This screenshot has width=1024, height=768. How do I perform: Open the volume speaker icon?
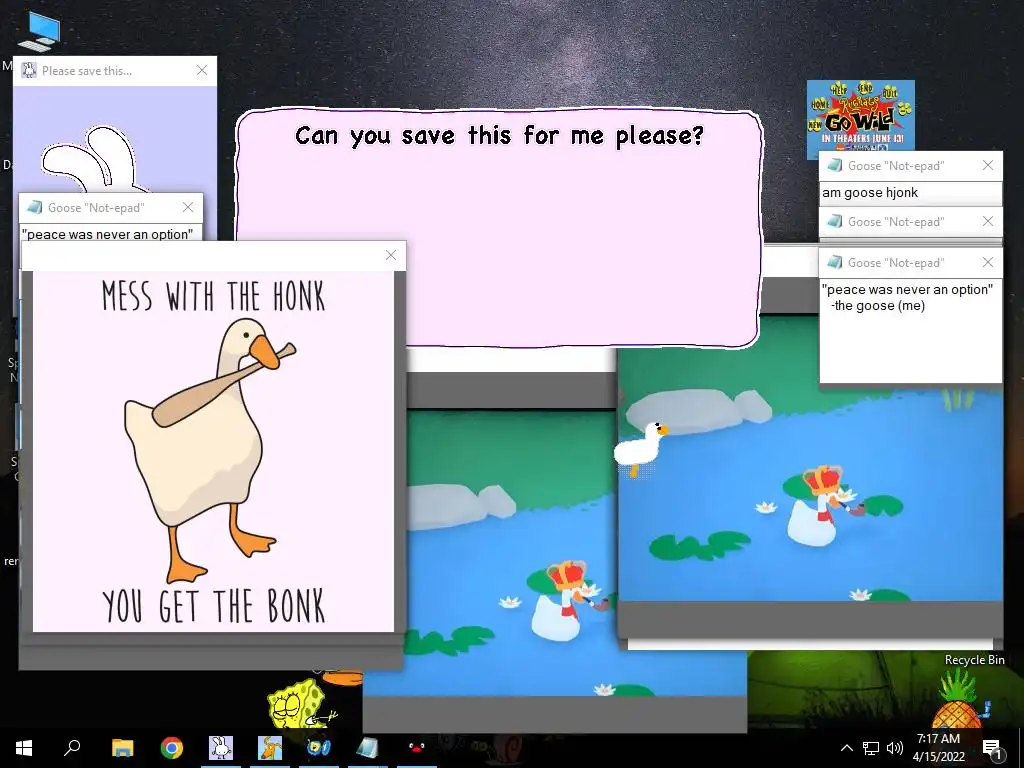click(895, 748)
